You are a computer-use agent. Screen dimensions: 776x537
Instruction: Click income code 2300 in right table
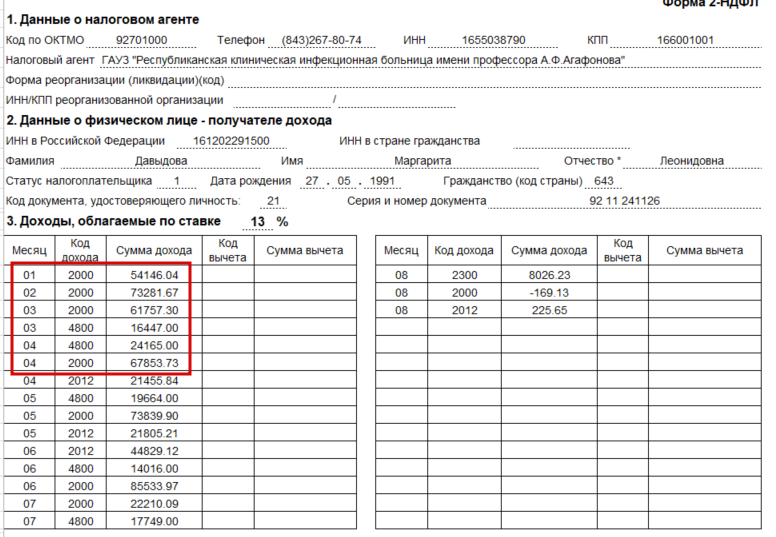[x=464, y=275]
